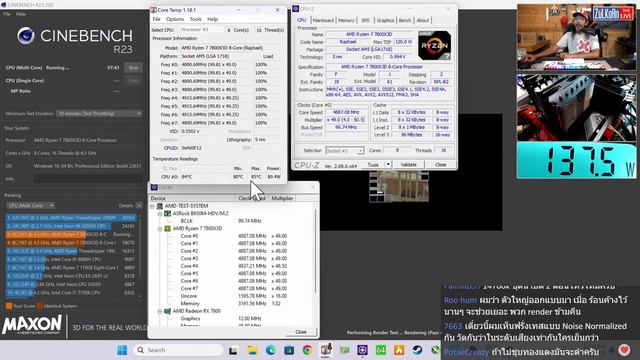This screenshot has width=640, height=360.
Task: Stop the CPU Multi Core test
Action: click(x=133, y=68)
